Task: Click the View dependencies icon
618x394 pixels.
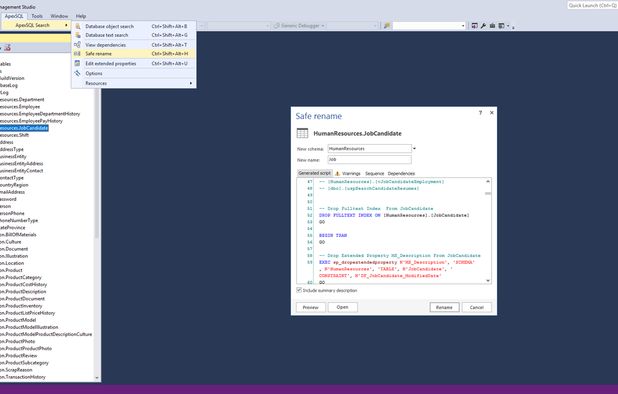Action: click(78, 45)
